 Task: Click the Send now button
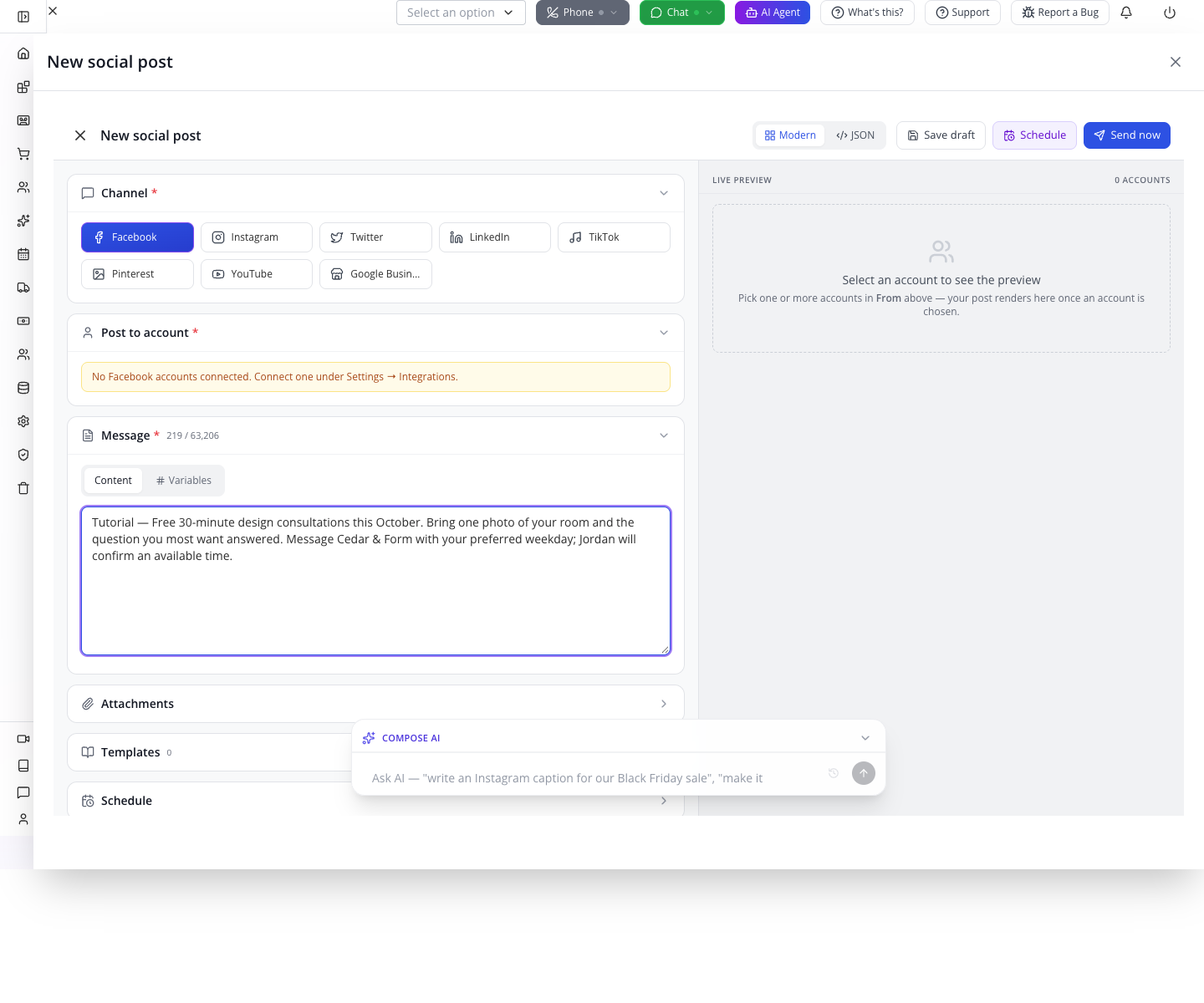[1127, 135]
